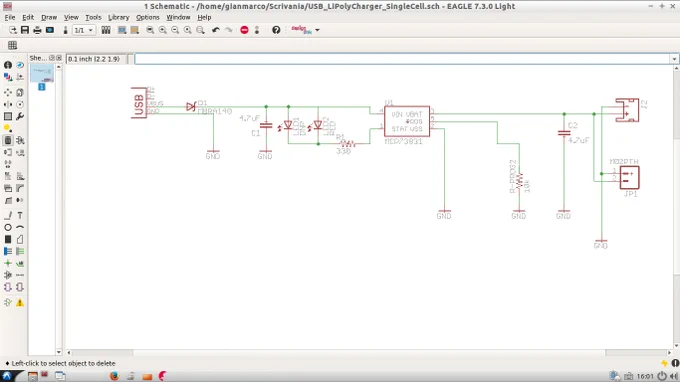Viewport: 680px width, 382px height.
Task: Select the Arc drawing tool
Action: tap(20, 227)
